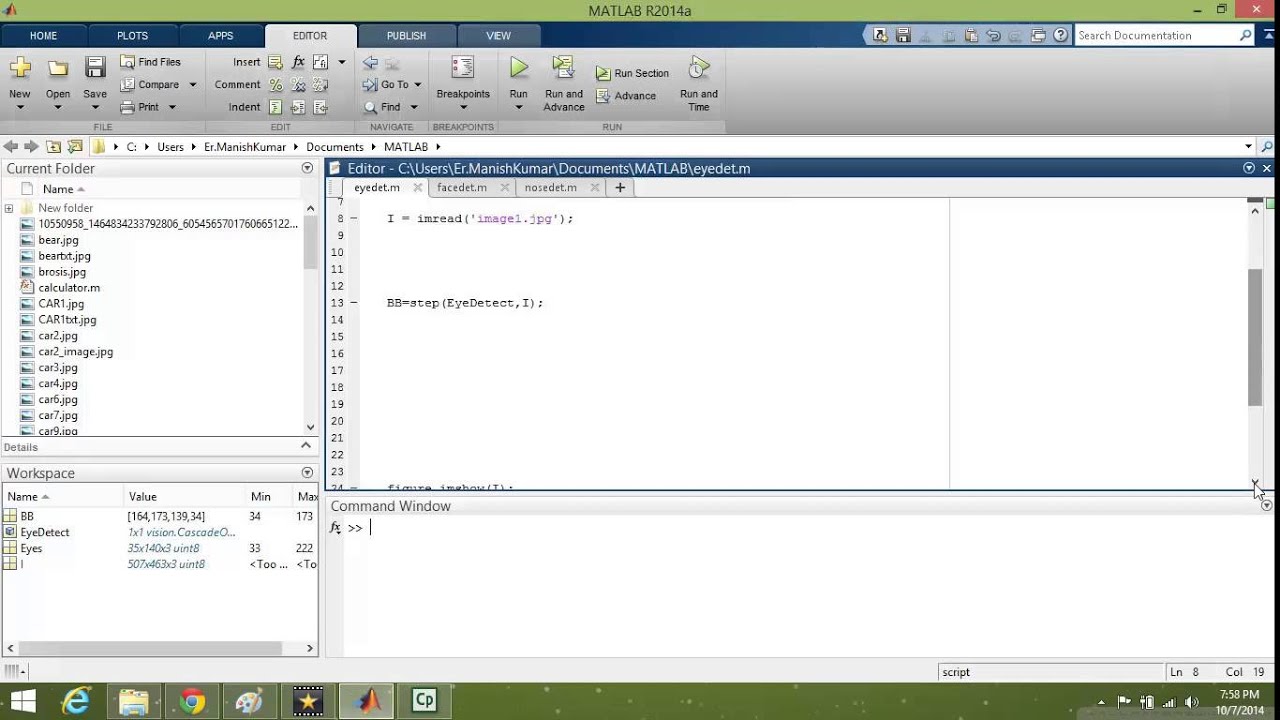Click the New file plus icon
The width and height of the screenshot is (1280, 720).
click(20, 68)
